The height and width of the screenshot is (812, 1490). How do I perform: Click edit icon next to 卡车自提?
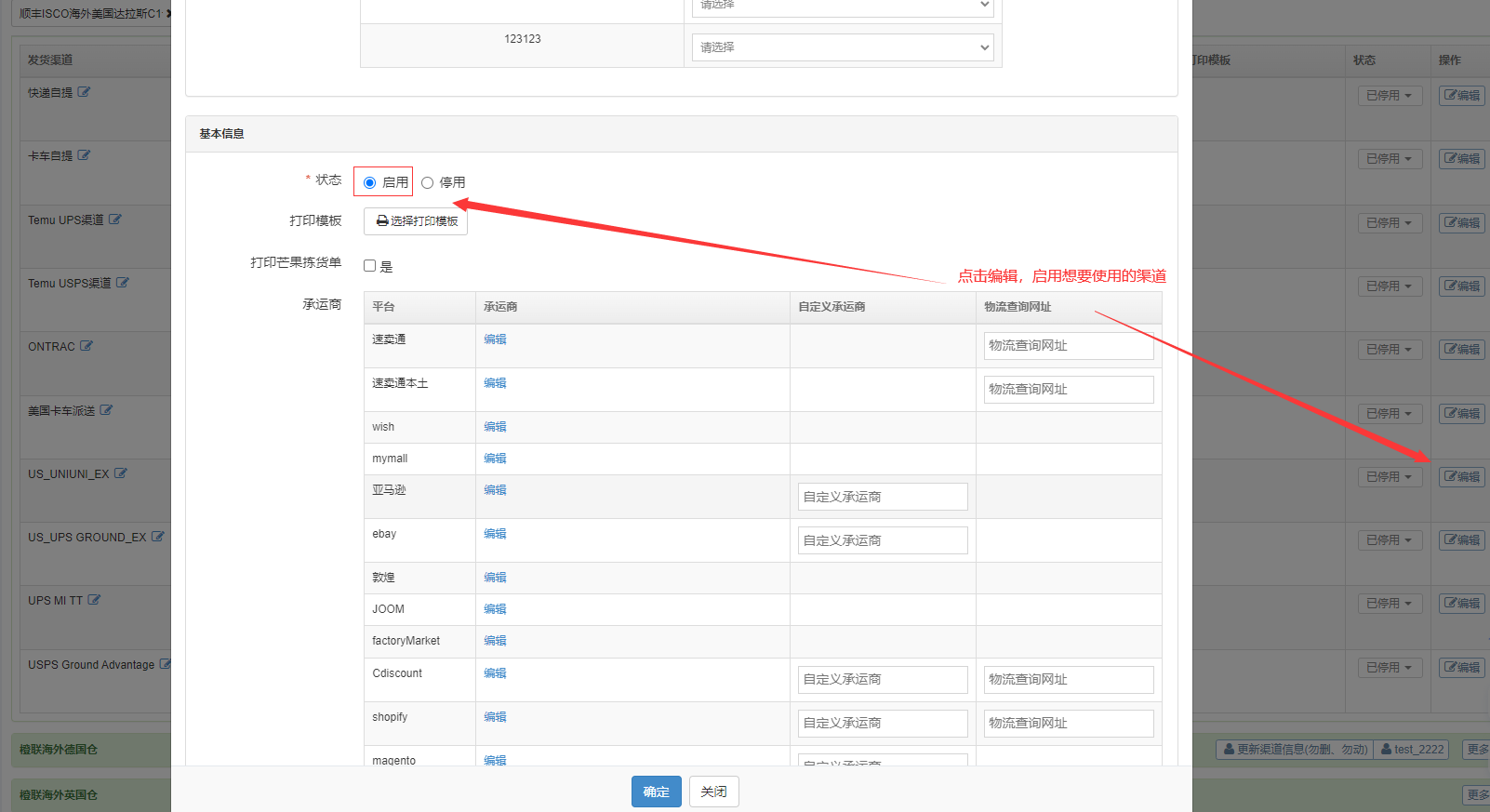coord(84,155)
